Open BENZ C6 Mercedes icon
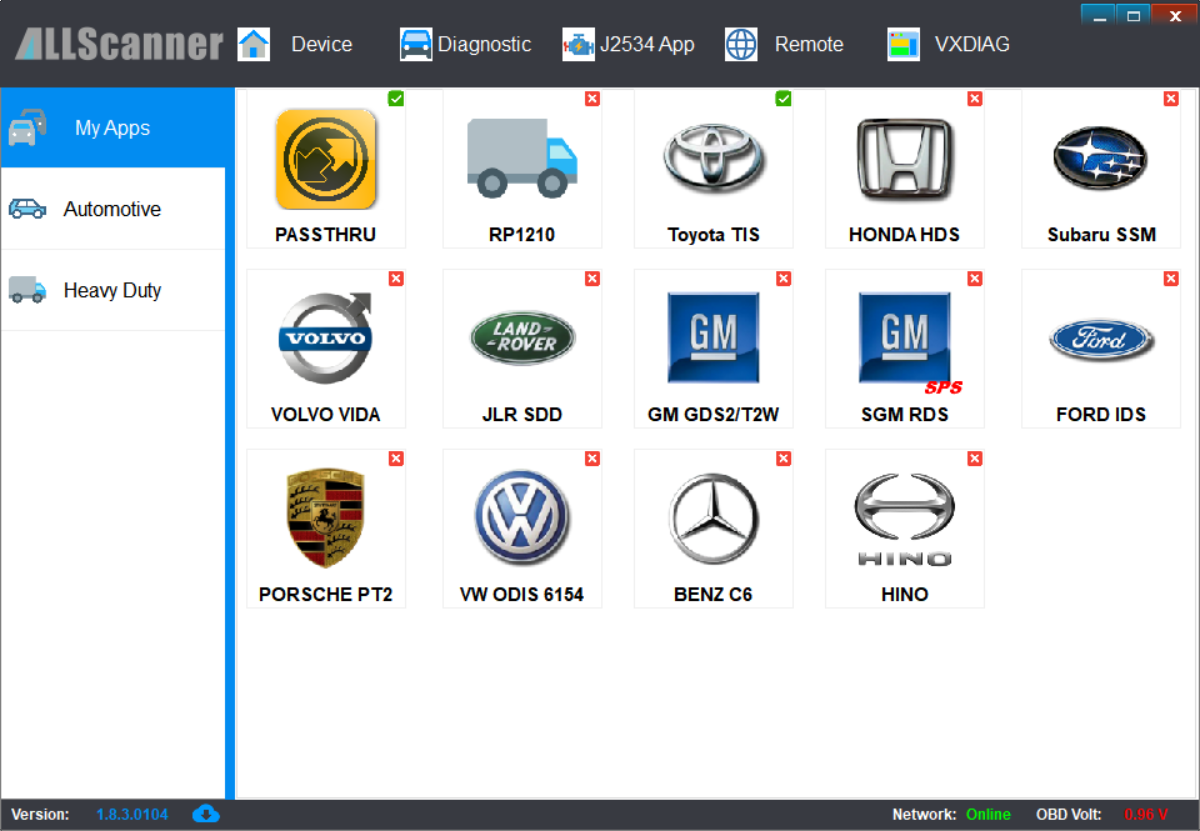 (713, 518)
